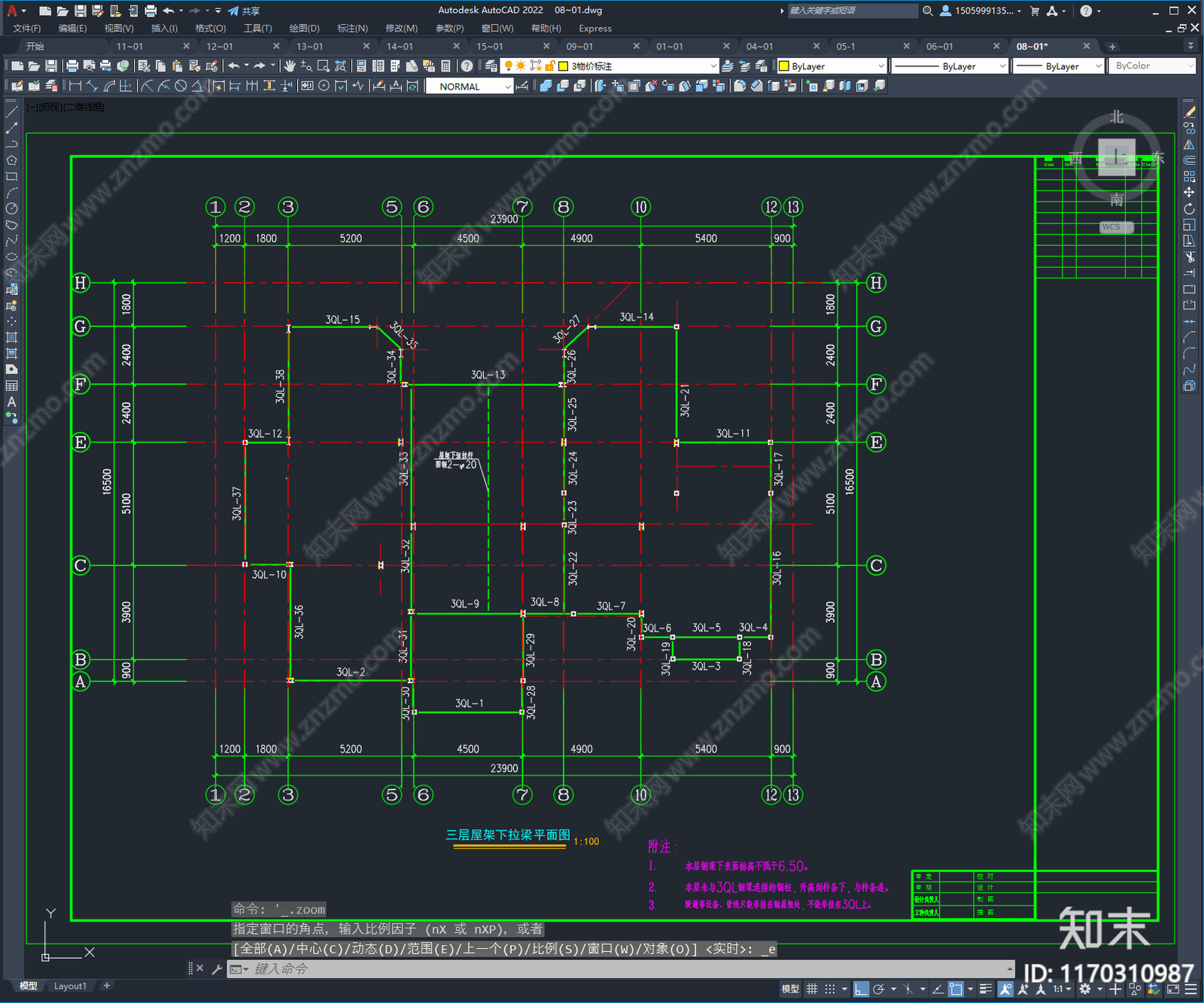Select the Rotate tool in the right toolbar
1204x1003 pixels.
pos(1189,208)
